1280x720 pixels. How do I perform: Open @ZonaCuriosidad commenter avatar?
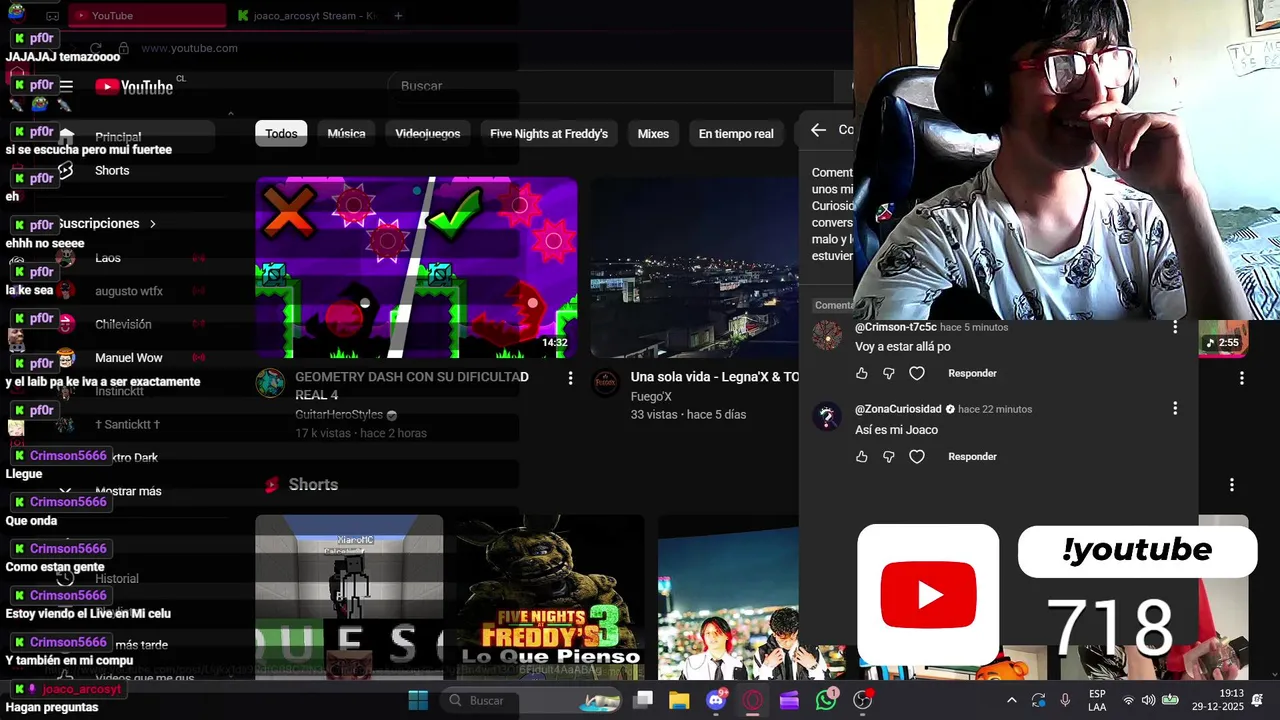click(x=827, y=418)
